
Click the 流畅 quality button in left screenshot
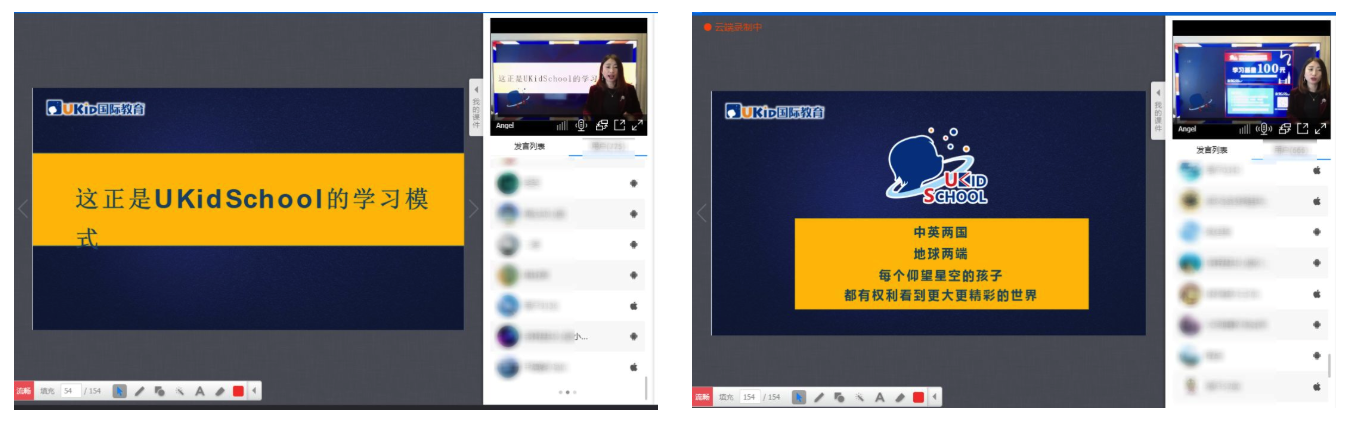coord(24,391)
